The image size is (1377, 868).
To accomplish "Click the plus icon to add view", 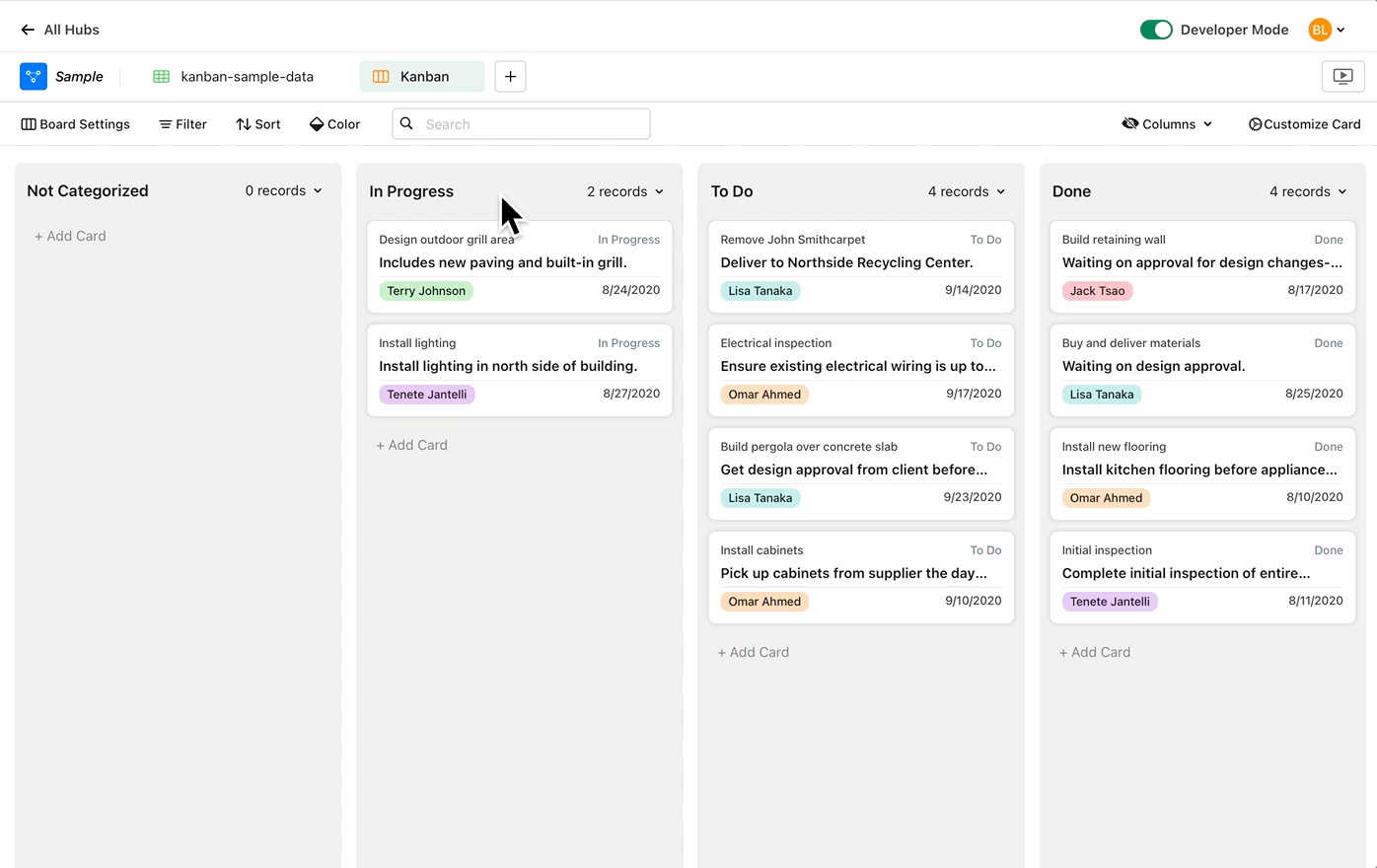I will pos(510,76).
